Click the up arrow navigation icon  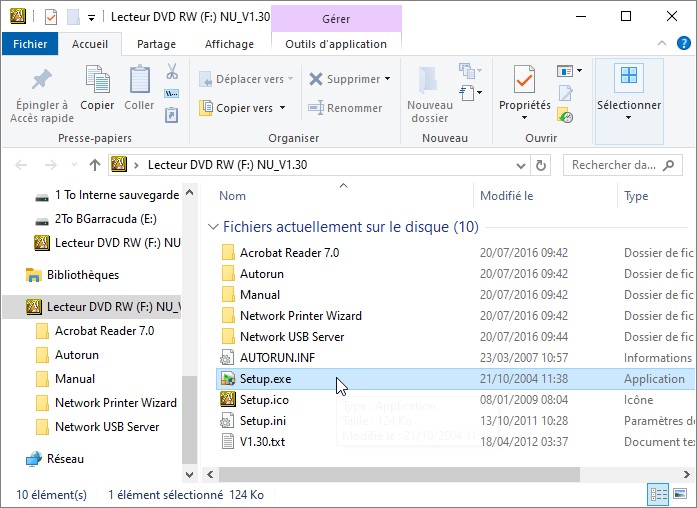coord(95,165)
